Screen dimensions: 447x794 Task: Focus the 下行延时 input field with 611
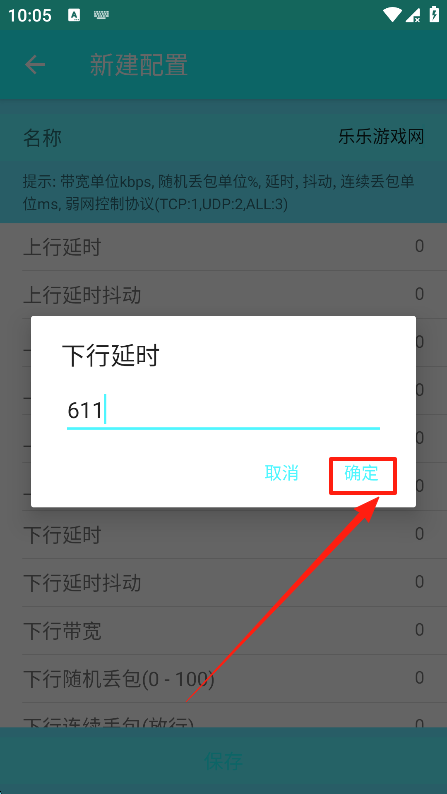click(x=223, y=411)
